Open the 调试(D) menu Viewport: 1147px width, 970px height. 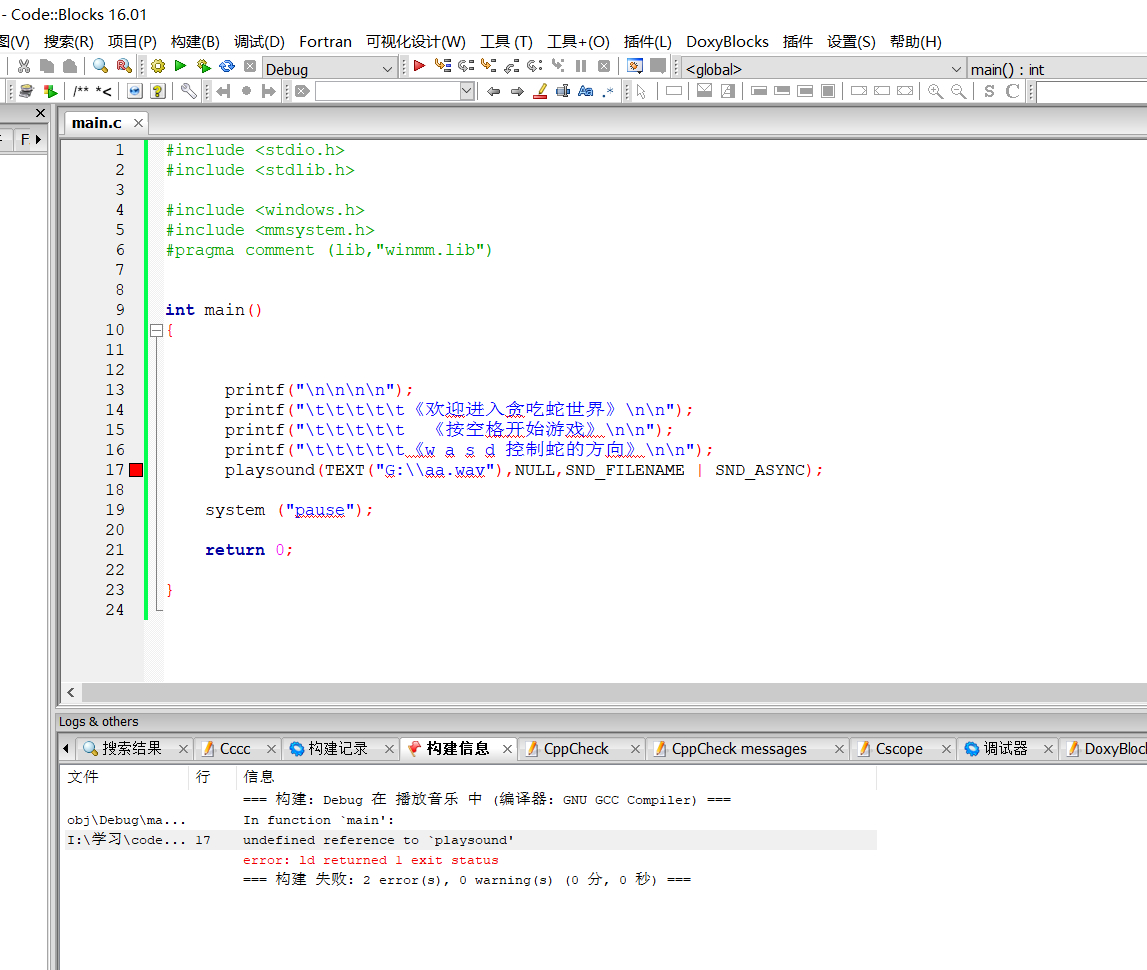coord(259,41)
